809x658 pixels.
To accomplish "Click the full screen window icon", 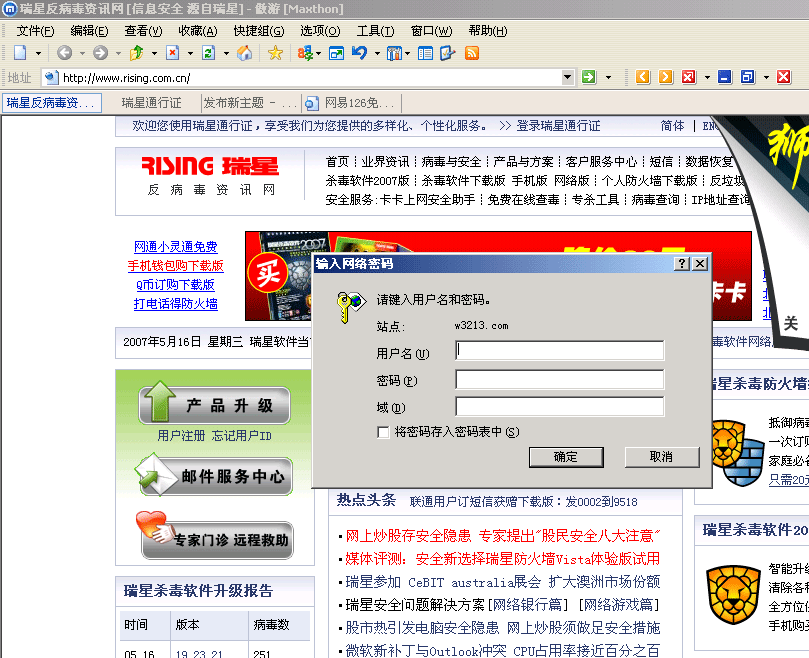I will (336, 53).
